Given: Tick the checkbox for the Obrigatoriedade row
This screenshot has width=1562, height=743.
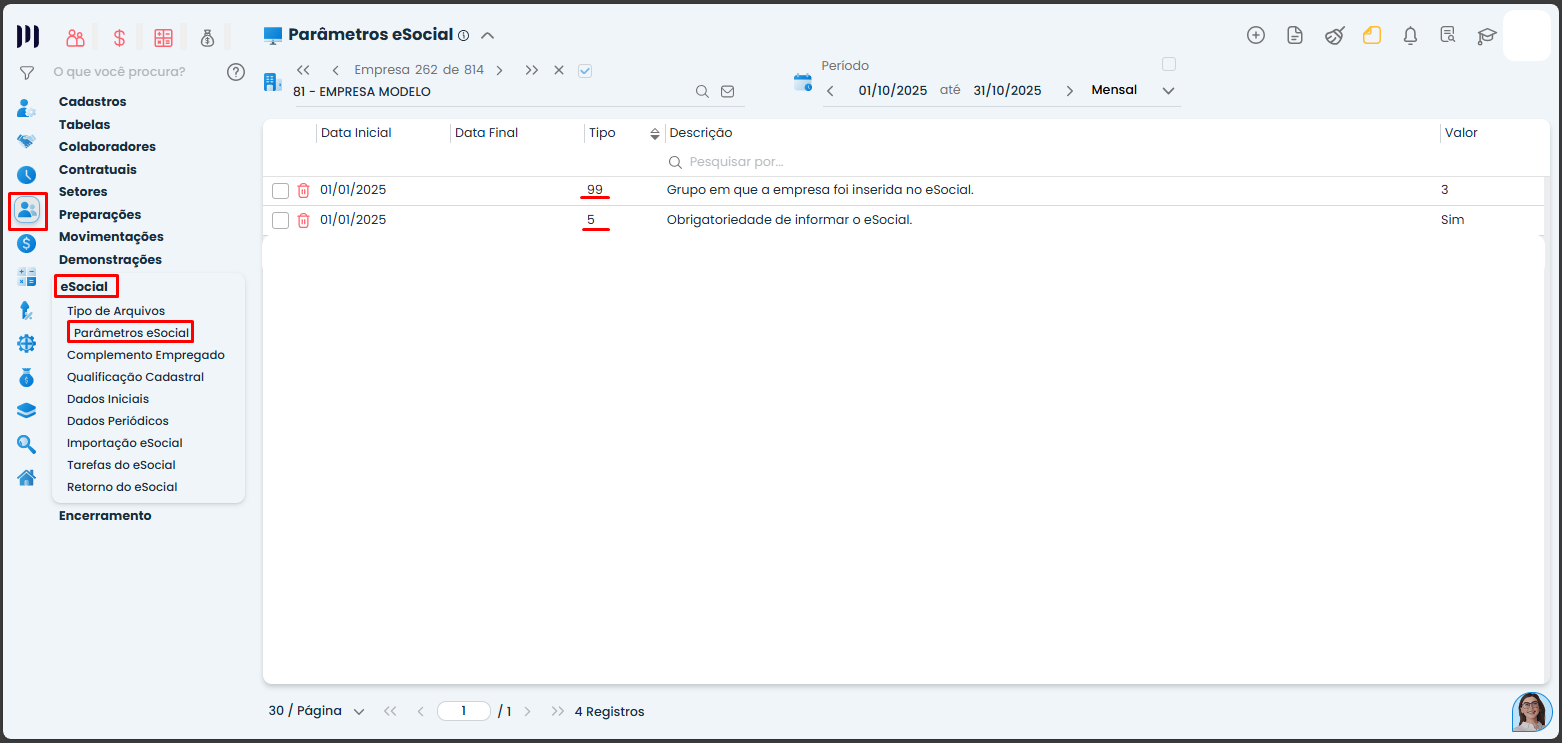Looking at the screenshot, I should 280,221.
